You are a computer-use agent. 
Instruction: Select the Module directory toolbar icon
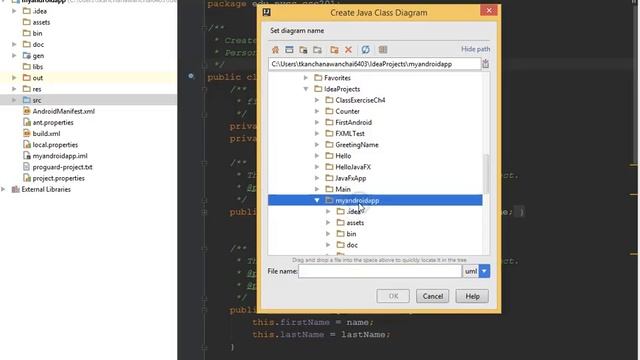[x=317, y=50]
